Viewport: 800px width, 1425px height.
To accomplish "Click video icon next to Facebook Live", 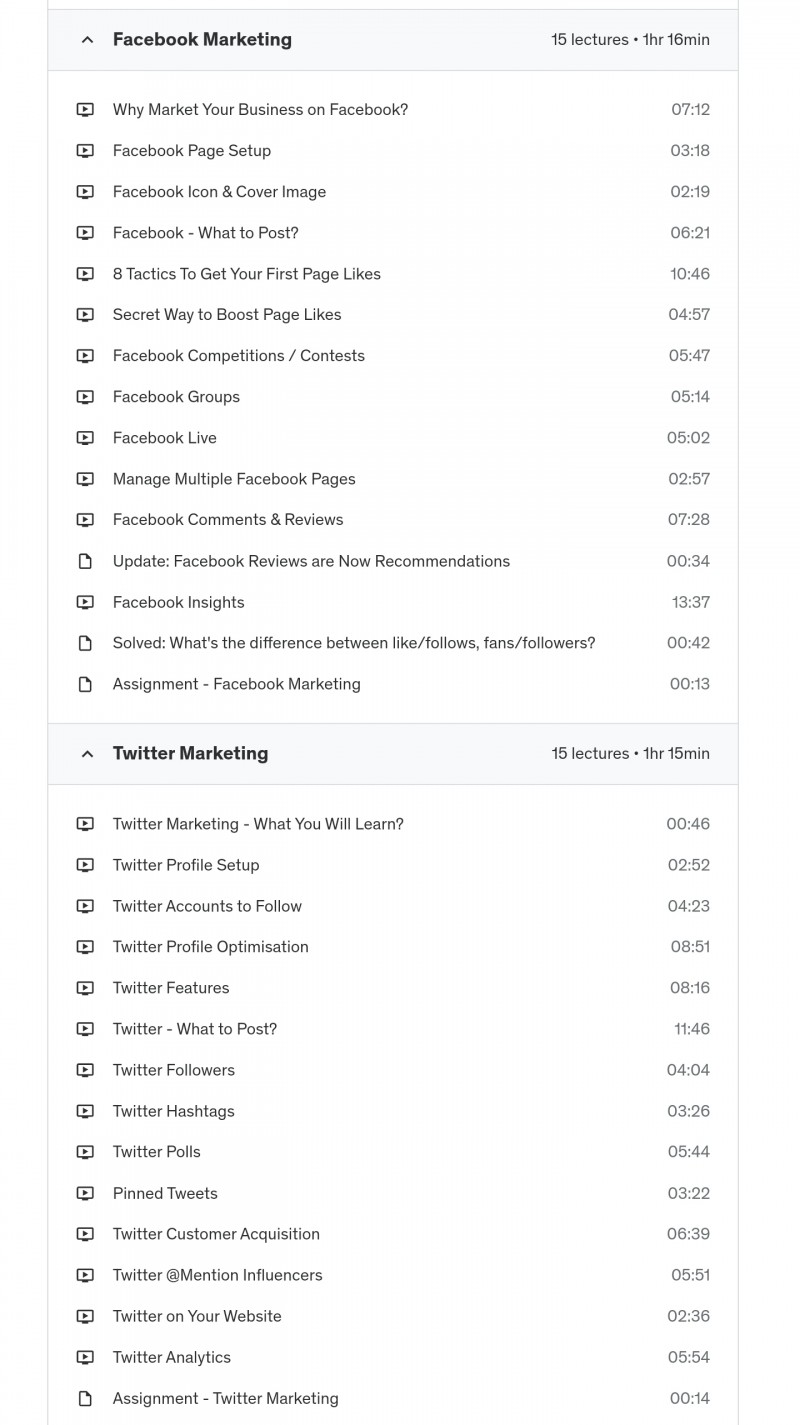I will point(85,438).
